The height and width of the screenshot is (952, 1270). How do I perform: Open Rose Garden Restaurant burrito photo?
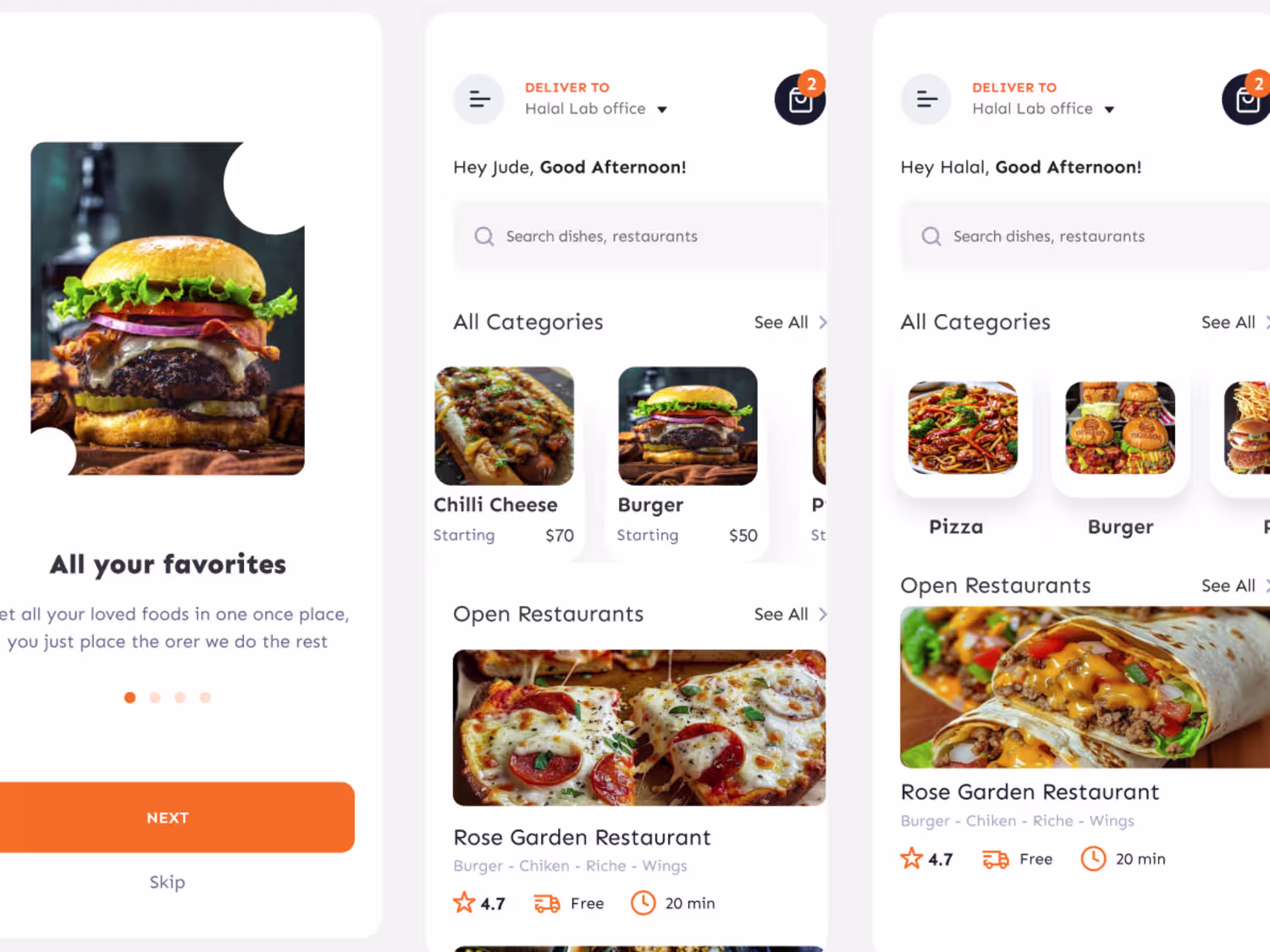click(1085, 687)
